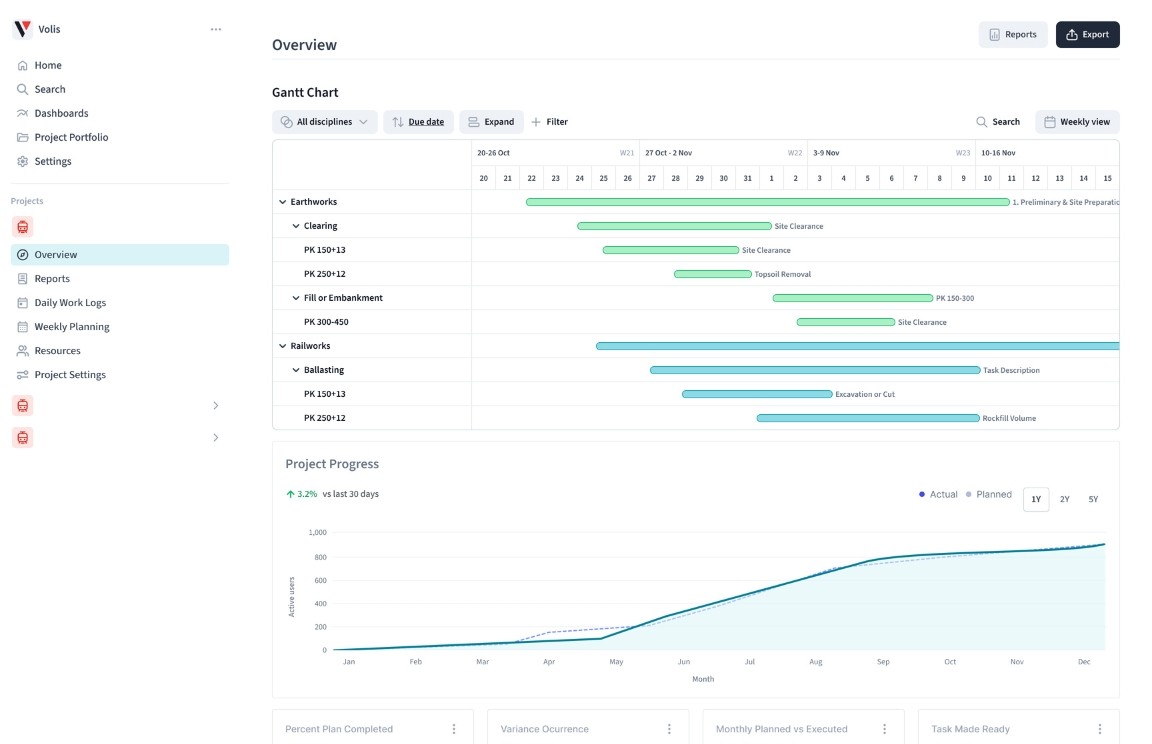
Task: Click the PK 300-450 Site Clearance bar
Action: pyautogui.click(x=846, y=322)
